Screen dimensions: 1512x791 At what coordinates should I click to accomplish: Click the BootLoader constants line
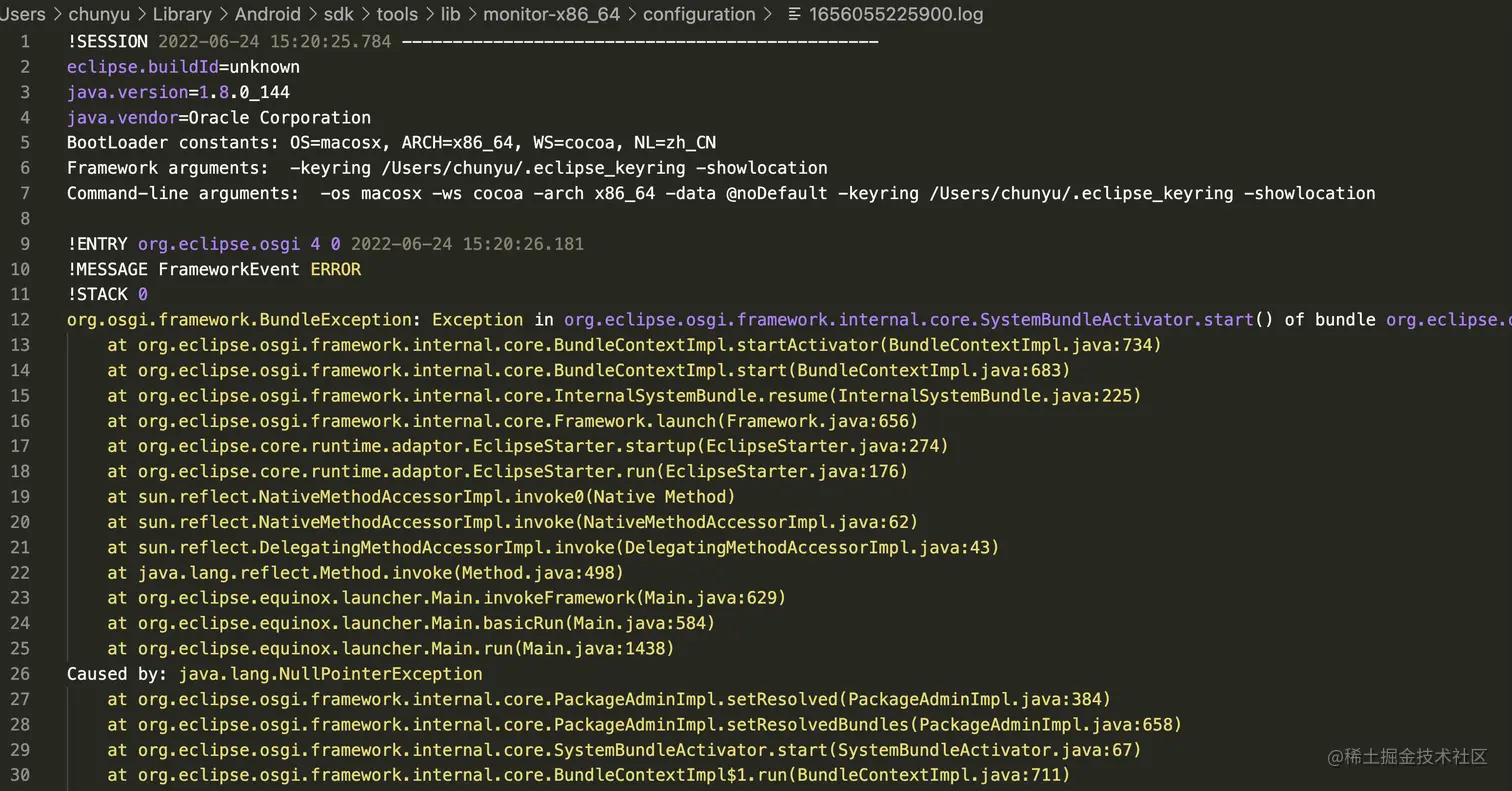(391, 143)
